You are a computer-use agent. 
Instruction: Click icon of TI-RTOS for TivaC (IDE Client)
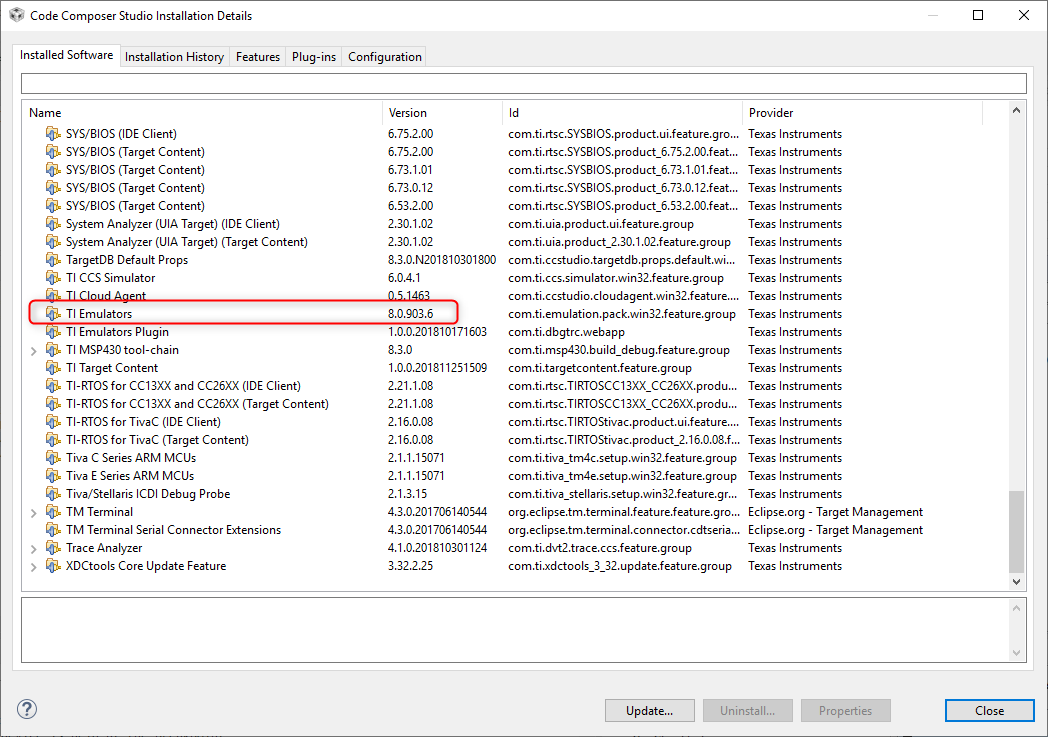point(53,422)
